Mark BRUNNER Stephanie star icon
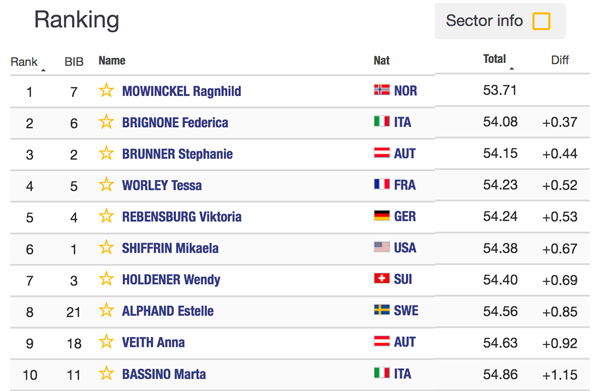 (106, 153)
